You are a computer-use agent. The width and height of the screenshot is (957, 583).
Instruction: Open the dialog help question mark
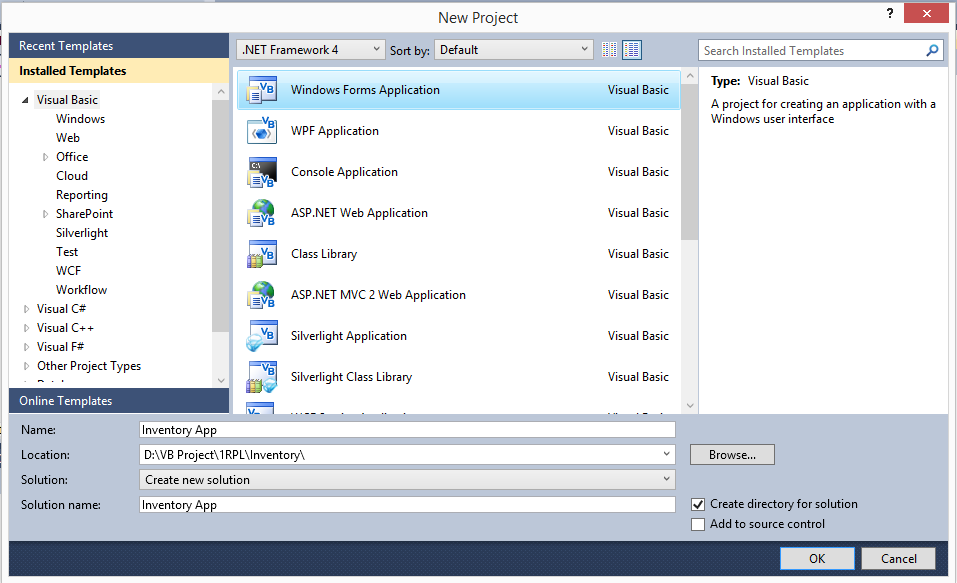[x=889, y=13]
